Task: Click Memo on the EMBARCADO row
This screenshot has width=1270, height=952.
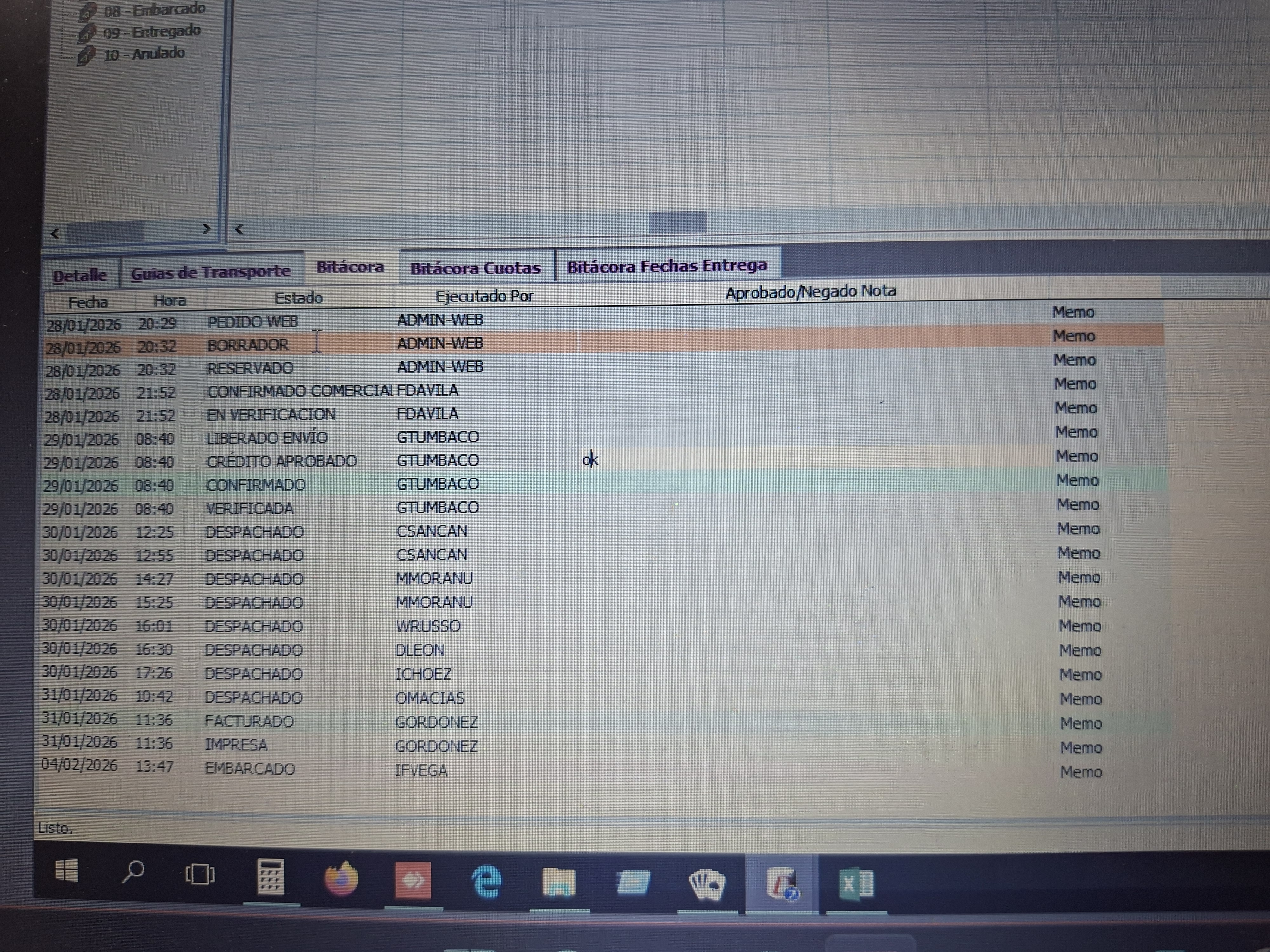Action: pos(1080,772)
